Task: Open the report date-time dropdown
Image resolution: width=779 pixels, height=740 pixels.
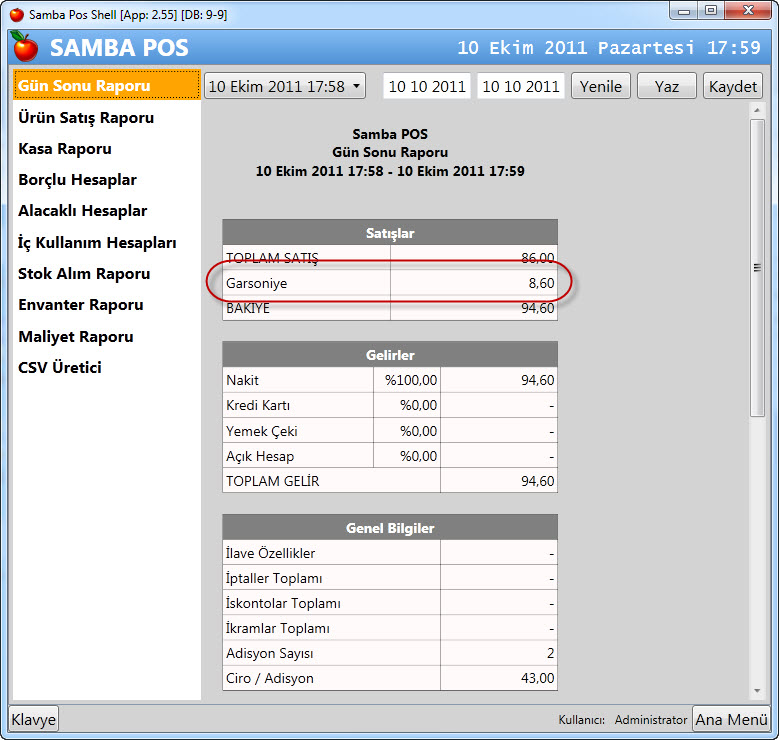Action: pos(285,86)
